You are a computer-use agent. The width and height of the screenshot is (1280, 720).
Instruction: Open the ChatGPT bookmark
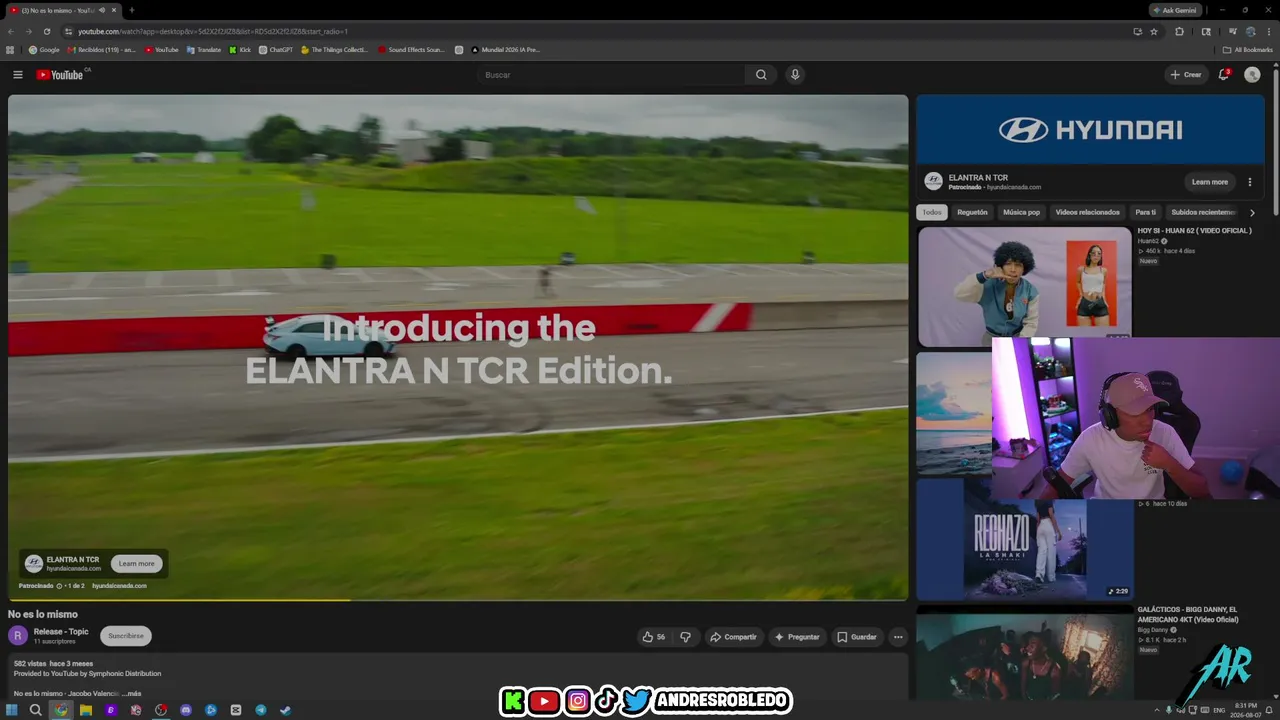pos(276,49)
